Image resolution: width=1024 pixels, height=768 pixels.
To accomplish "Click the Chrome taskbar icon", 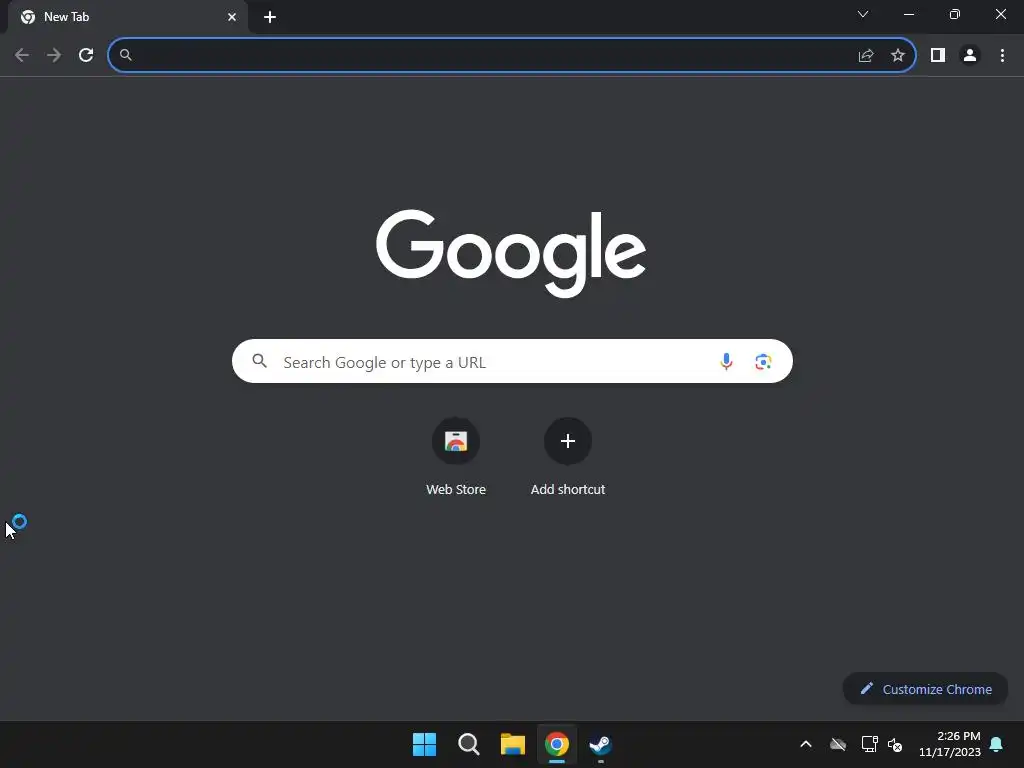I will (557, 744).
